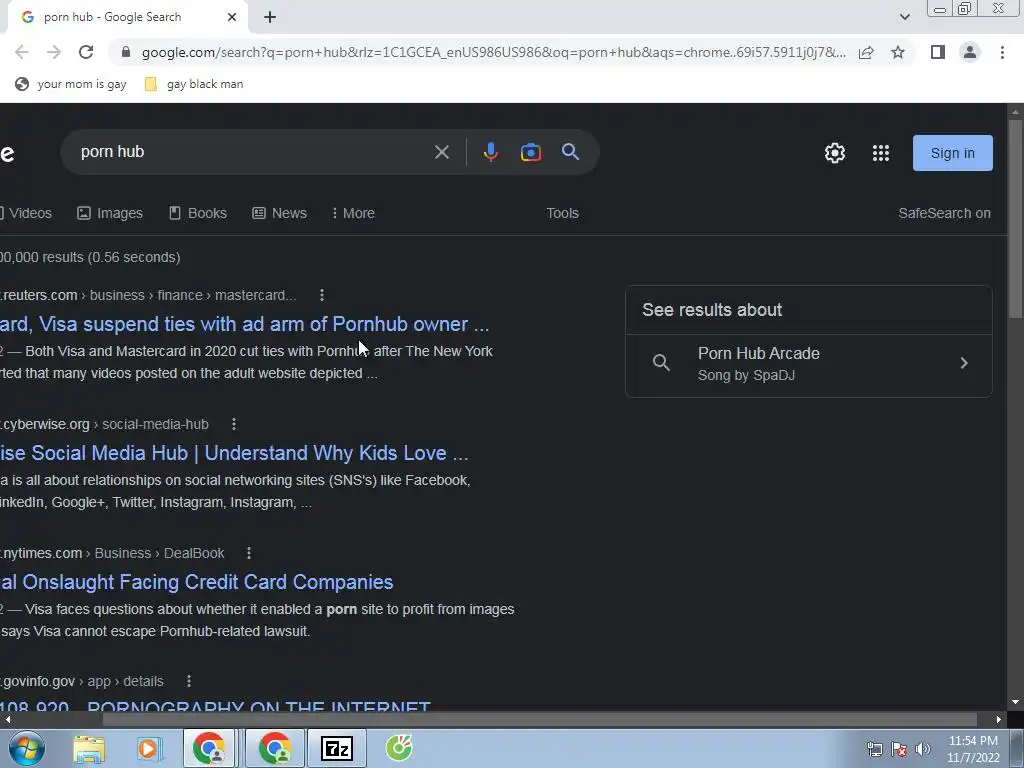Click the Sign in button

coord(953,153)
